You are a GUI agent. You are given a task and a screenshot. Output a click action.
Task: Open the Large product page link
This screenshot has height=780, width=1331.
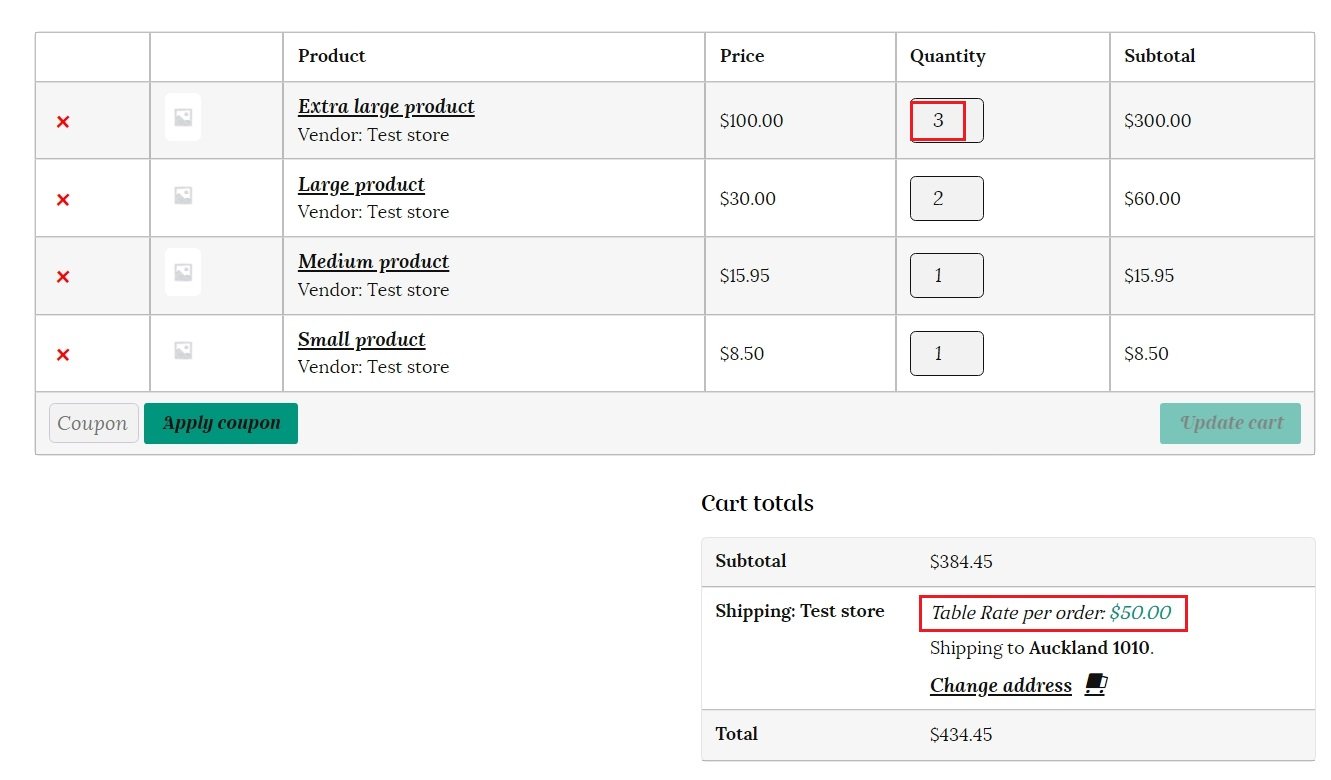point(361,185)
